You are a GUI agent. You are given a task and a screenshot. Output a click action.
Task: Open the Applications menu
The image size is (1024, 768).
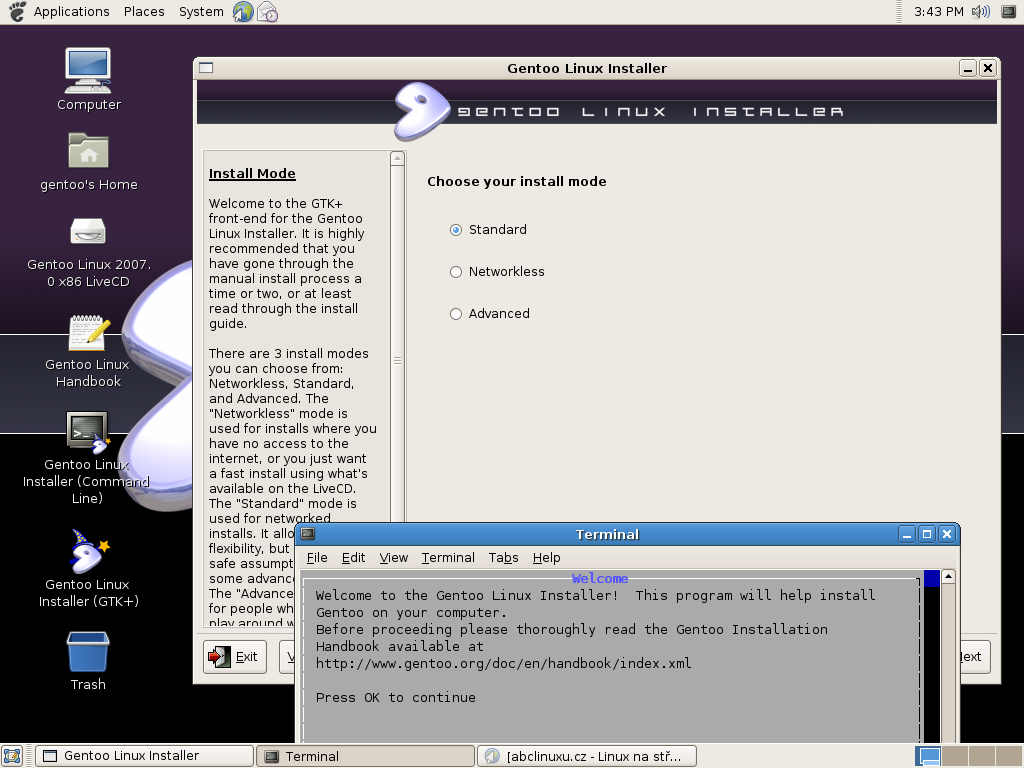pyautogui.click(x=71, y=12)
